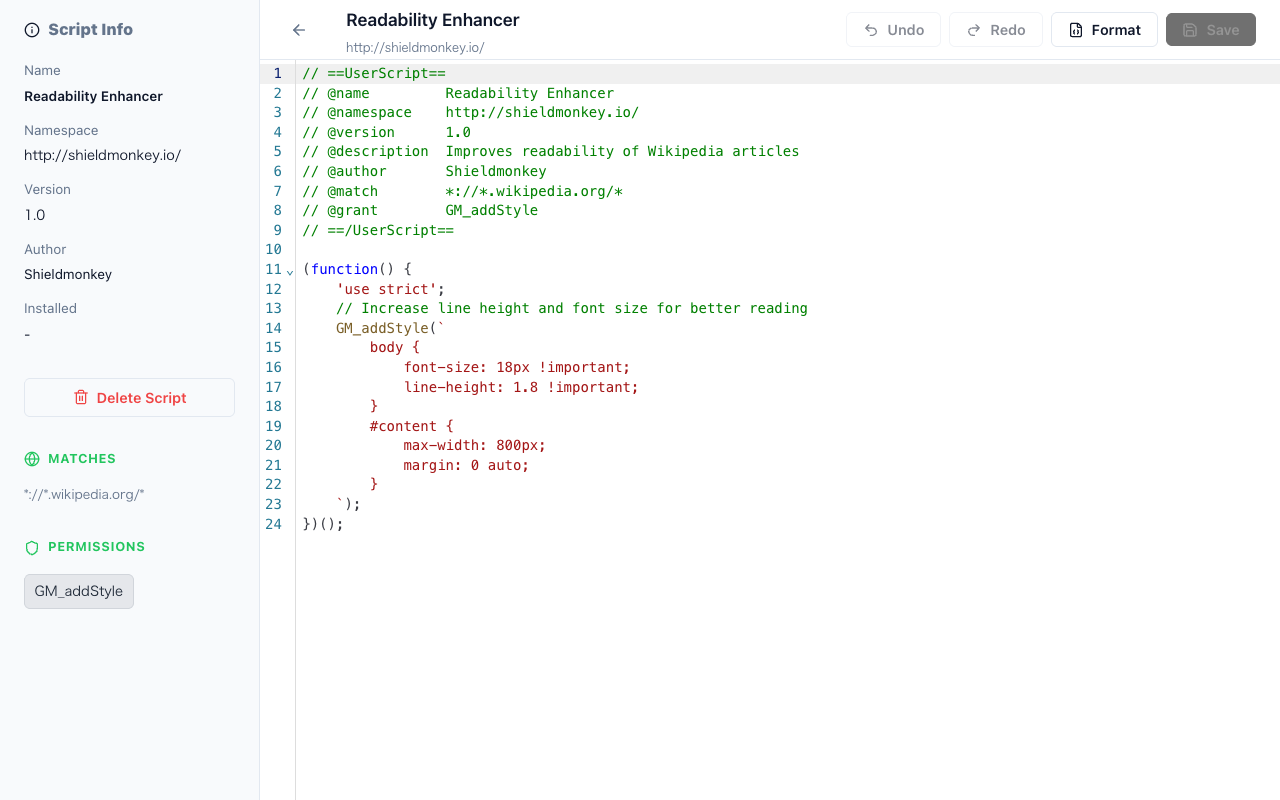This screenshot has height=800, width=1280.
Task: Click the Name field label in sidebar
Action: 42,70
